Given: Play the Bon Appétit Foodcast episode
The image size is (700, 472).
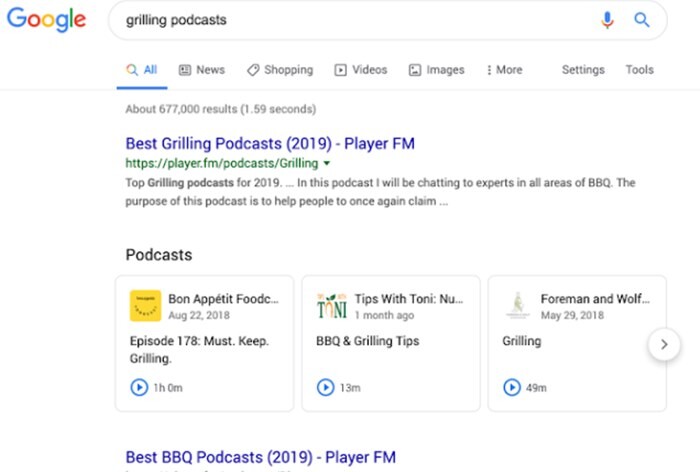Looking at the screenshot, I should coord(139,387).
